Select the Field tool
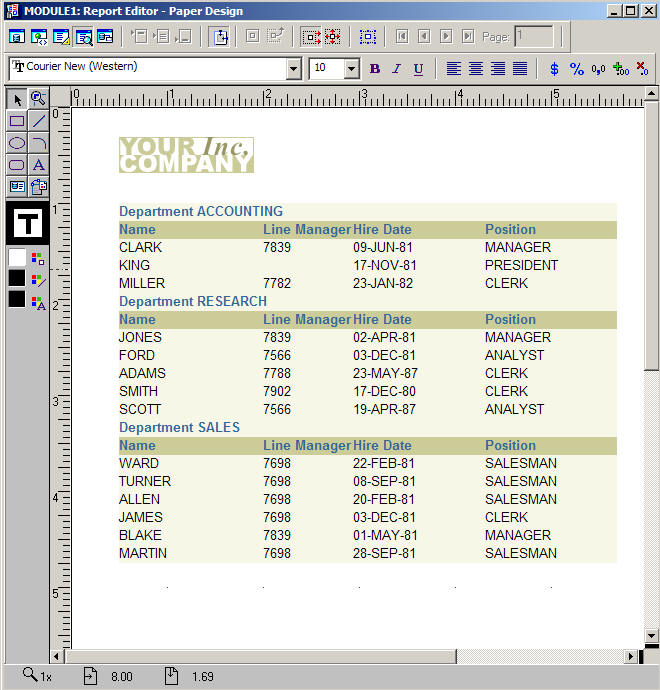The height and width of the screenshot is (690, 660). pos(17,187)
